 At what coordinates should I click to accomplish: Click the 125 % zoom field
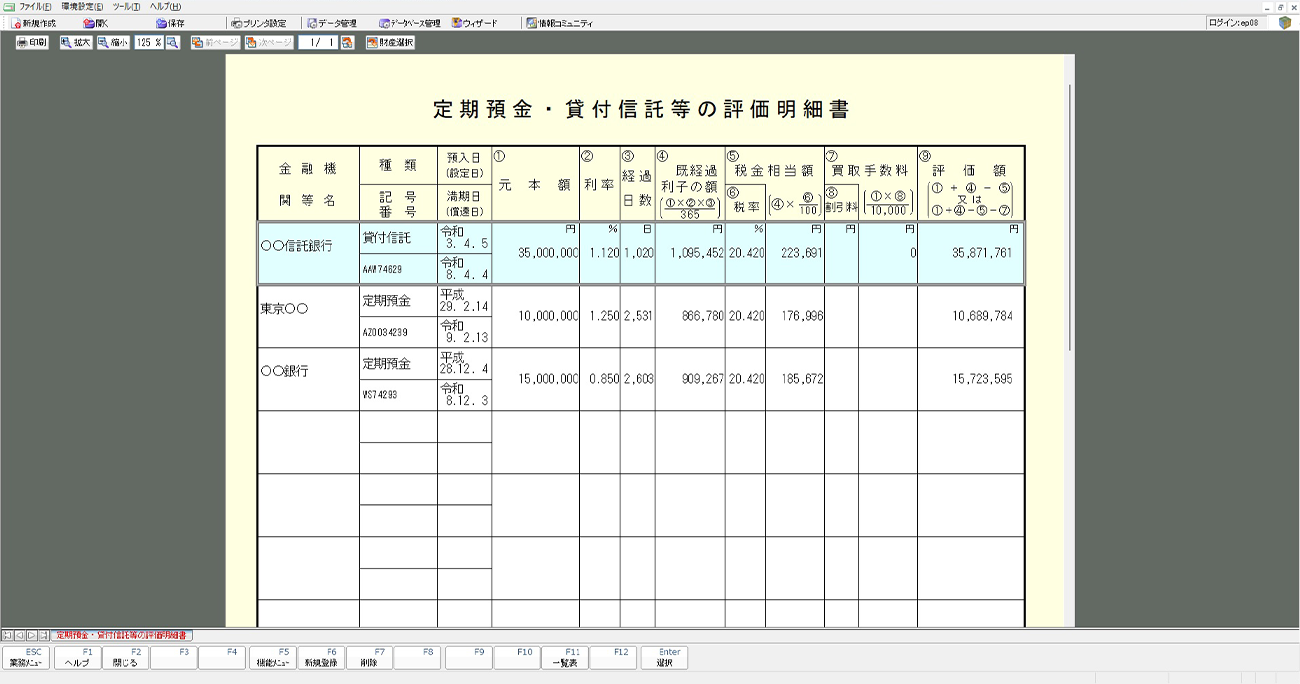pos(148,43)
